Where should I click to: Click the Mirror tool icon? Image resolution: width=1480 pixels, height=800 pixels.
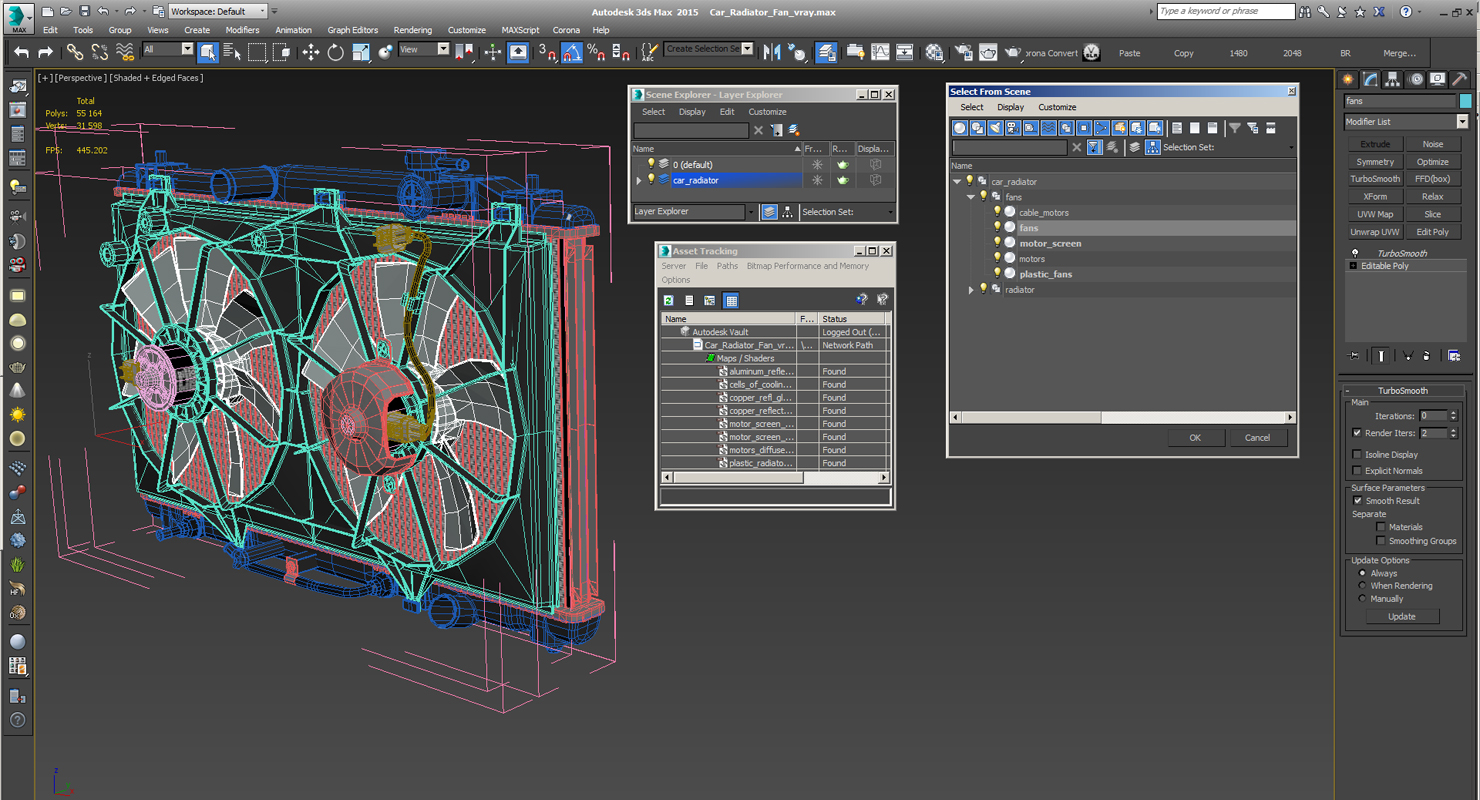tap(772, 52)
